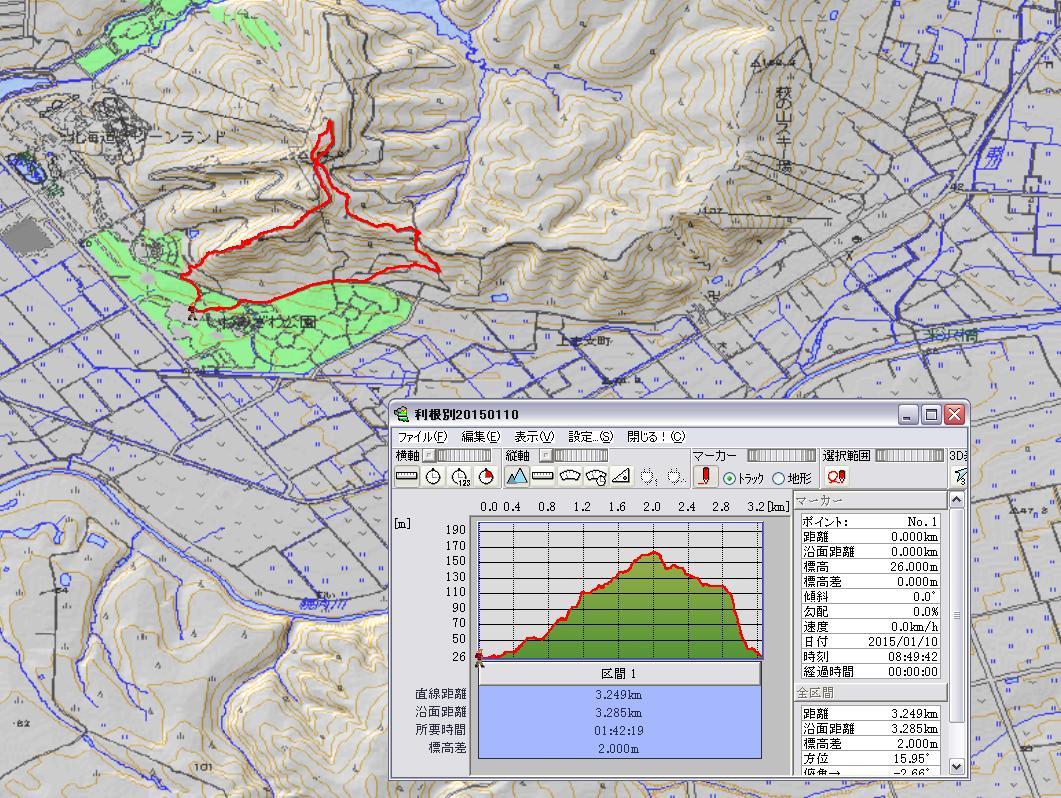Image resolution: width=1061 pixels, height=798 pixels.
Task: Click the 標高差 2.000m row under 全区間
Action: pos(870,744)
